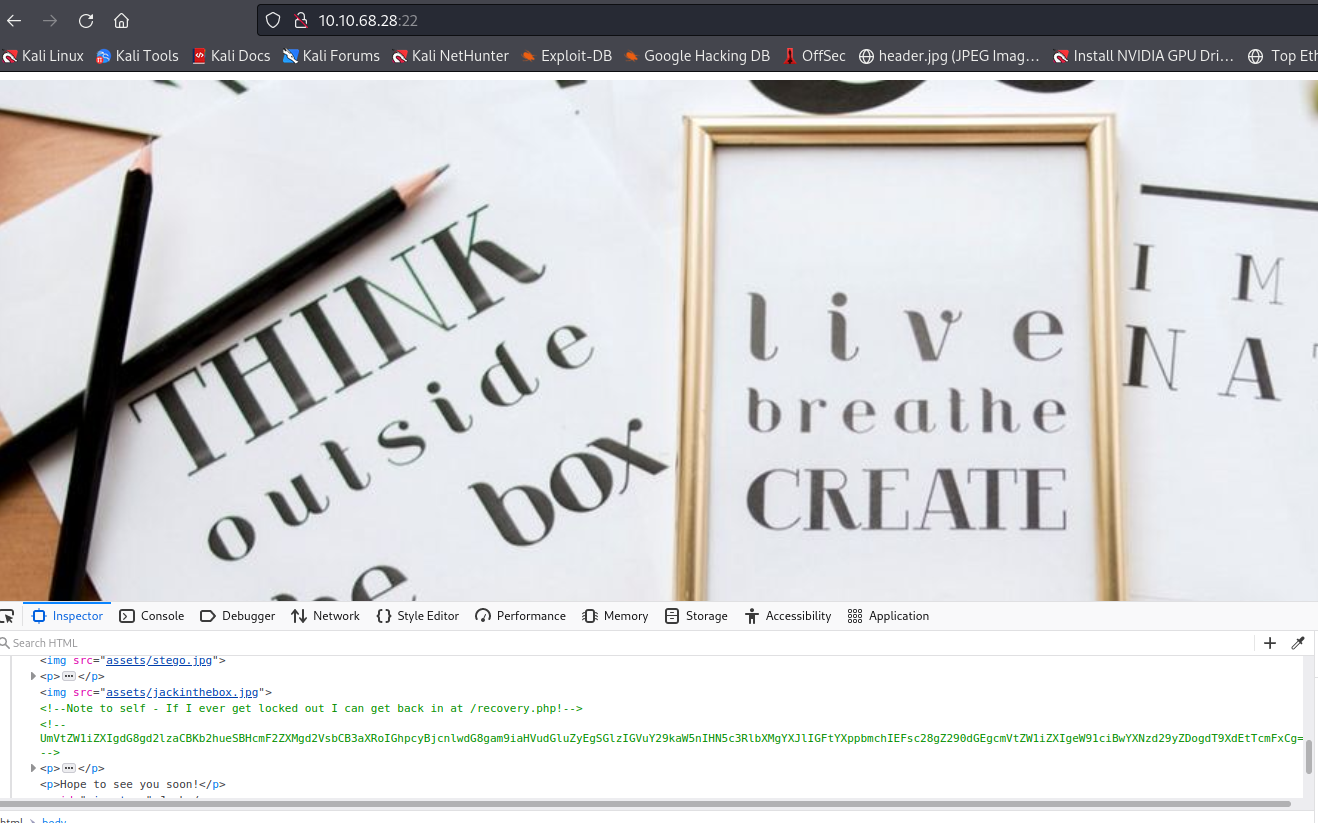
Task: Open the browser home page icon
Action: 121,20
